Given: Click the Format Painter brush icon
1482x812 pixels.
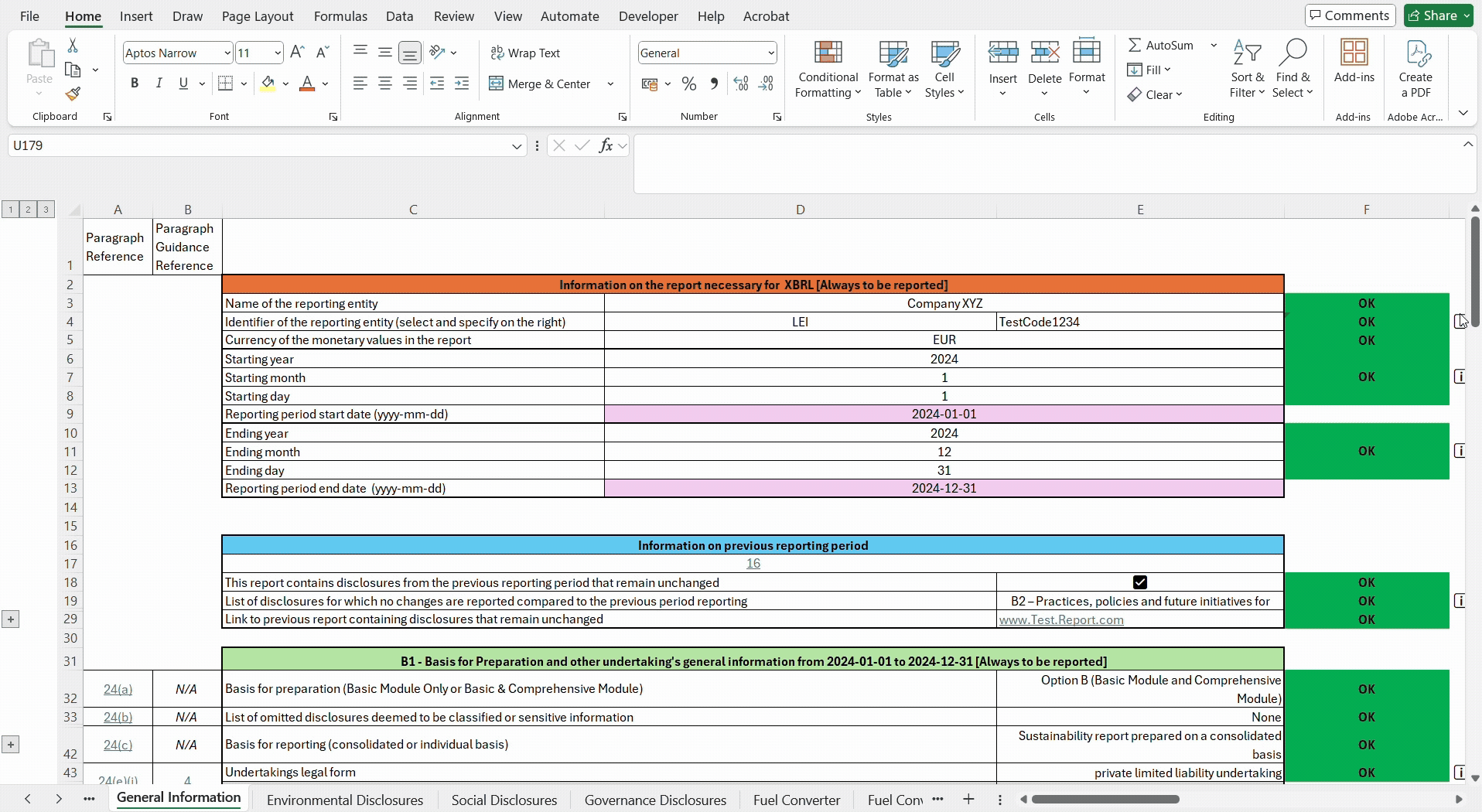Looking at the screenshot, I should tap(73, 94).
